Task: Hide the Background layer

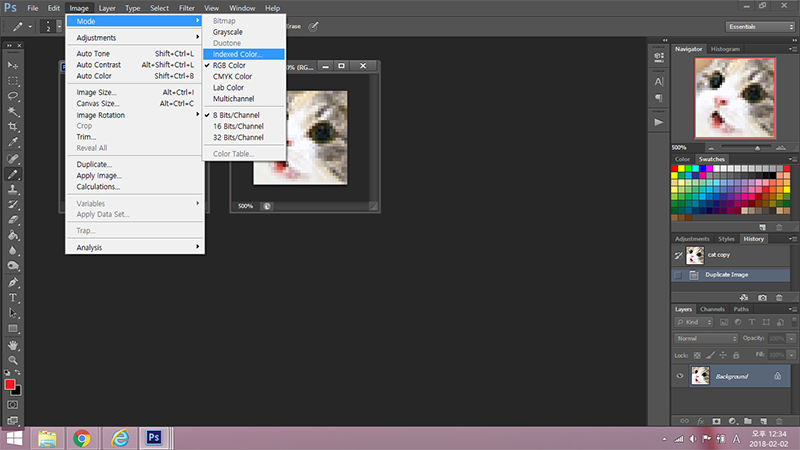Action: pos(680,376)
